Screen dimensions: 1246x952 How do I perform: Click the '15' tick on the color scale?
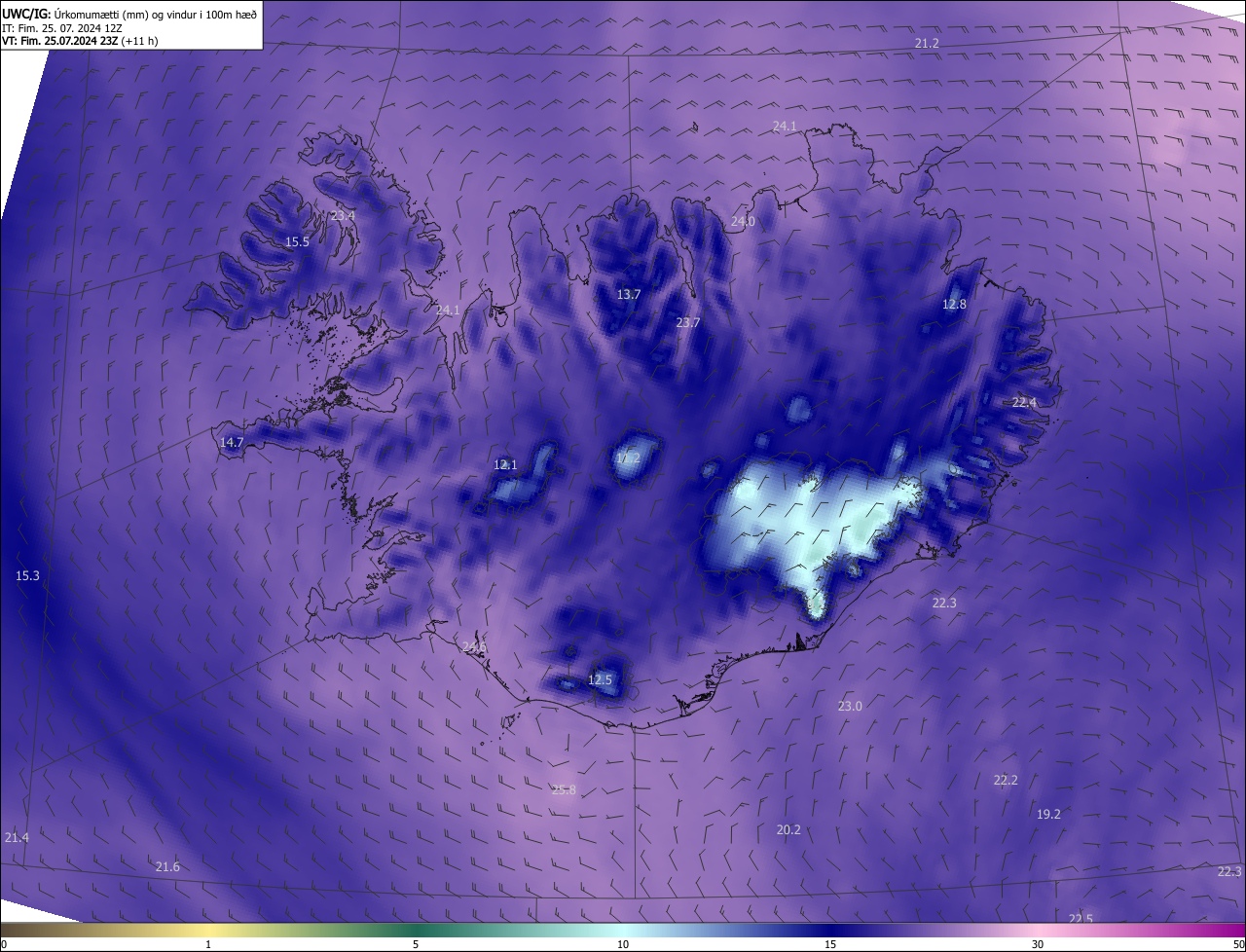(830, 944)
